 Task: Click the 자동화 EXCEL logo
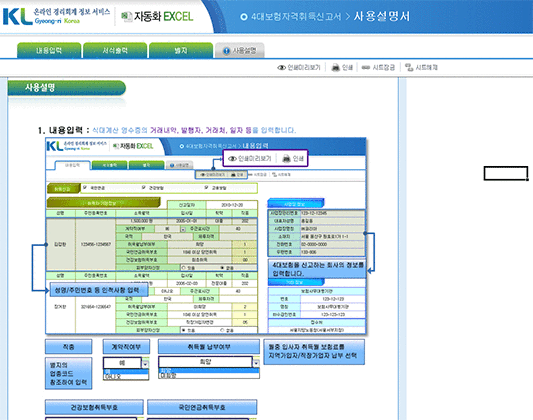point(157,16)
